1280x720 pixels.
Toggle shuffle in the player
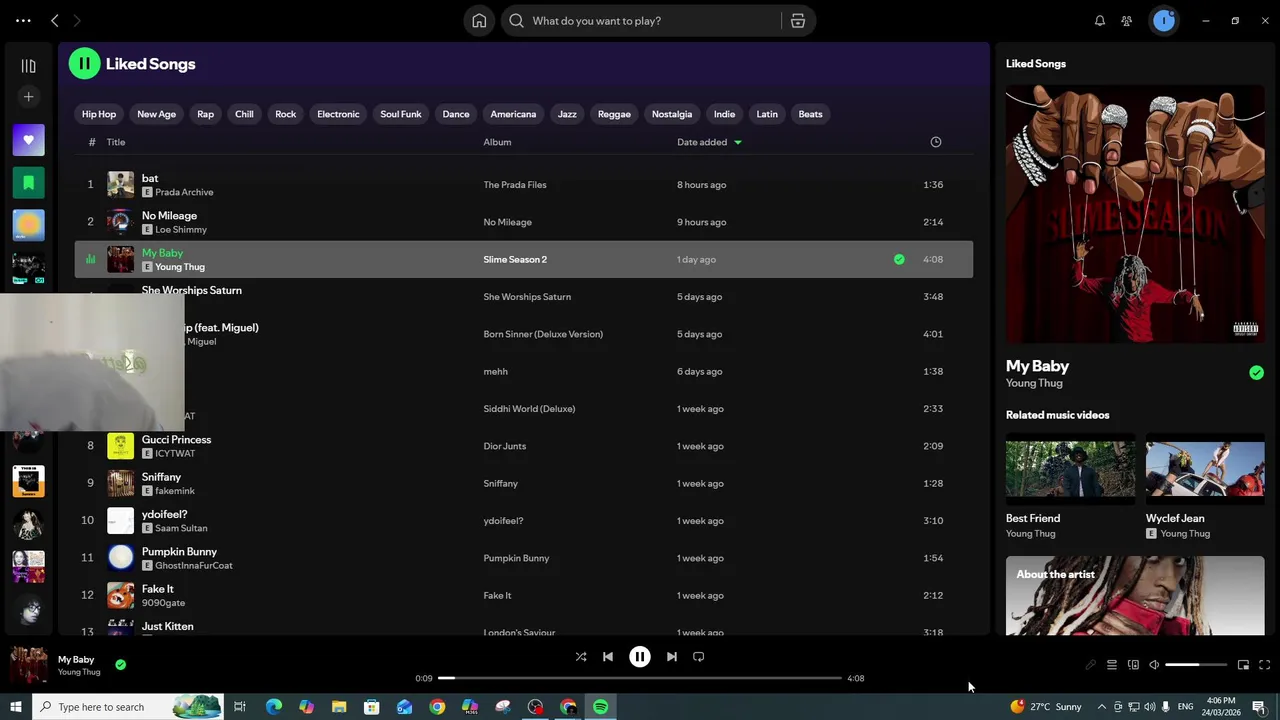[581, 657]
